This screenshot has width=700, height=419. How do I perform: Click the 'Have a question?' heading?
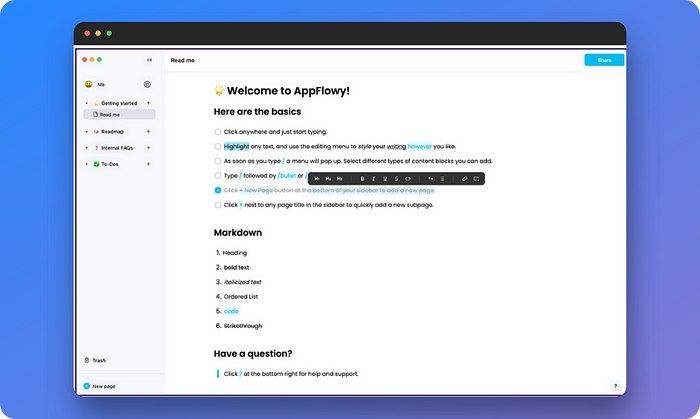click(253, 353)
